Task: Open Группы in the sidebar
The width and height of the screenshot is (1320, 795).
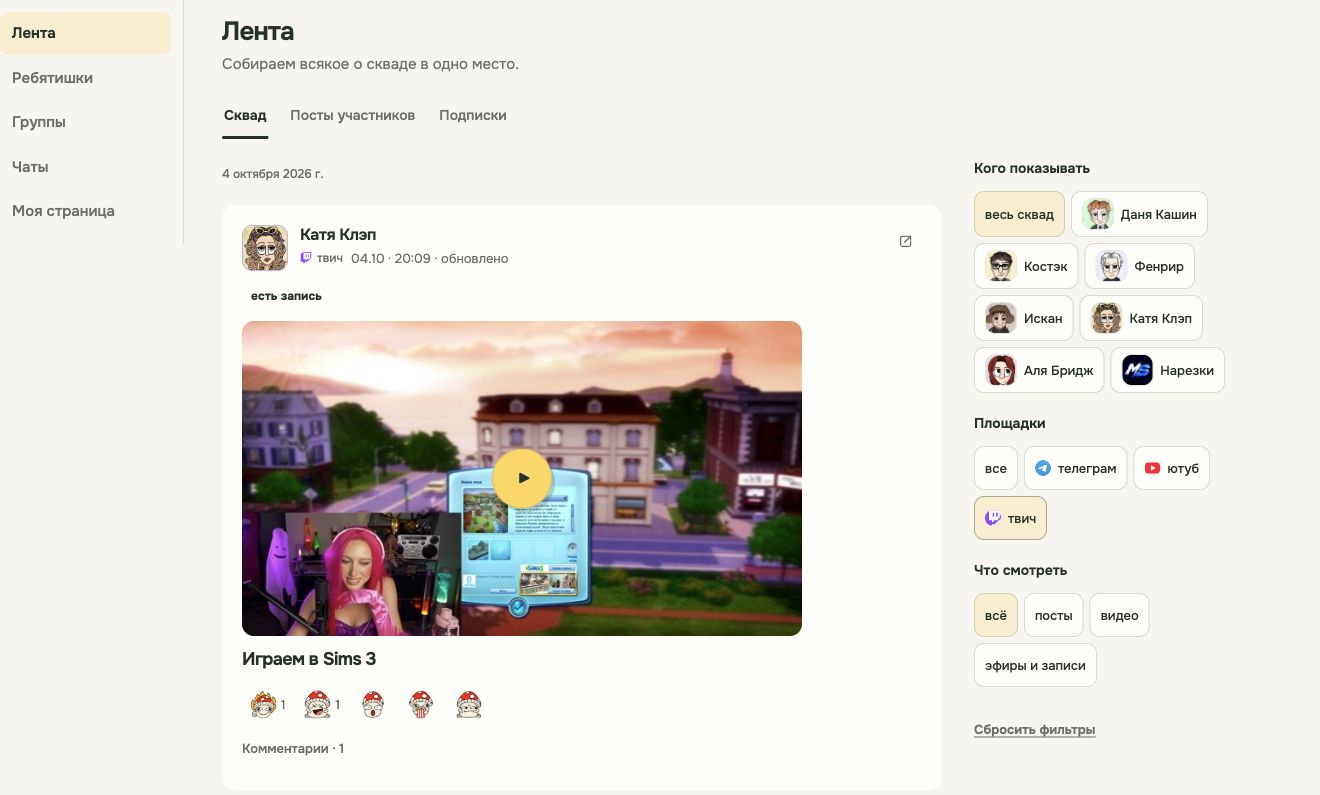Action: click(x=86, y=122)
